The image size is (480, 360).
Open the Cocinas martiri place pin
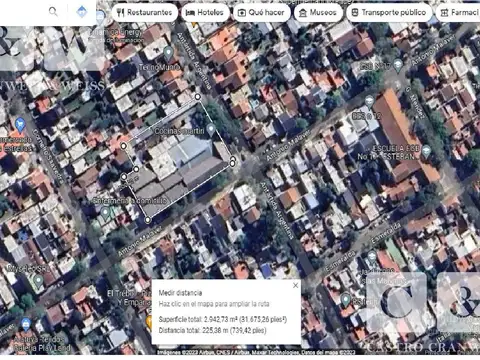(211, 129)
